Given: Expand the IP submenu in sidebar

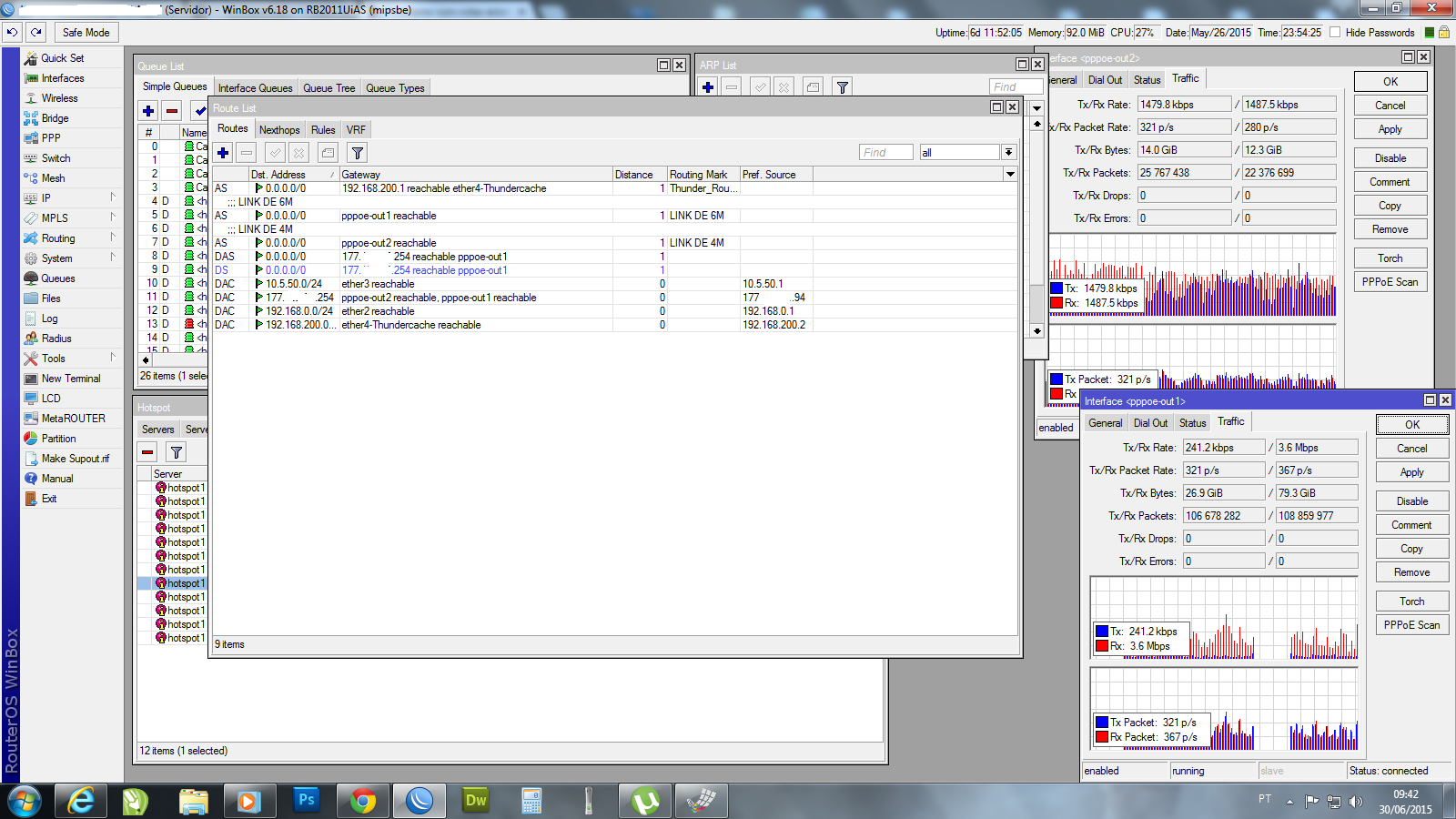Looking at the screenshot, I should point(113,197).
